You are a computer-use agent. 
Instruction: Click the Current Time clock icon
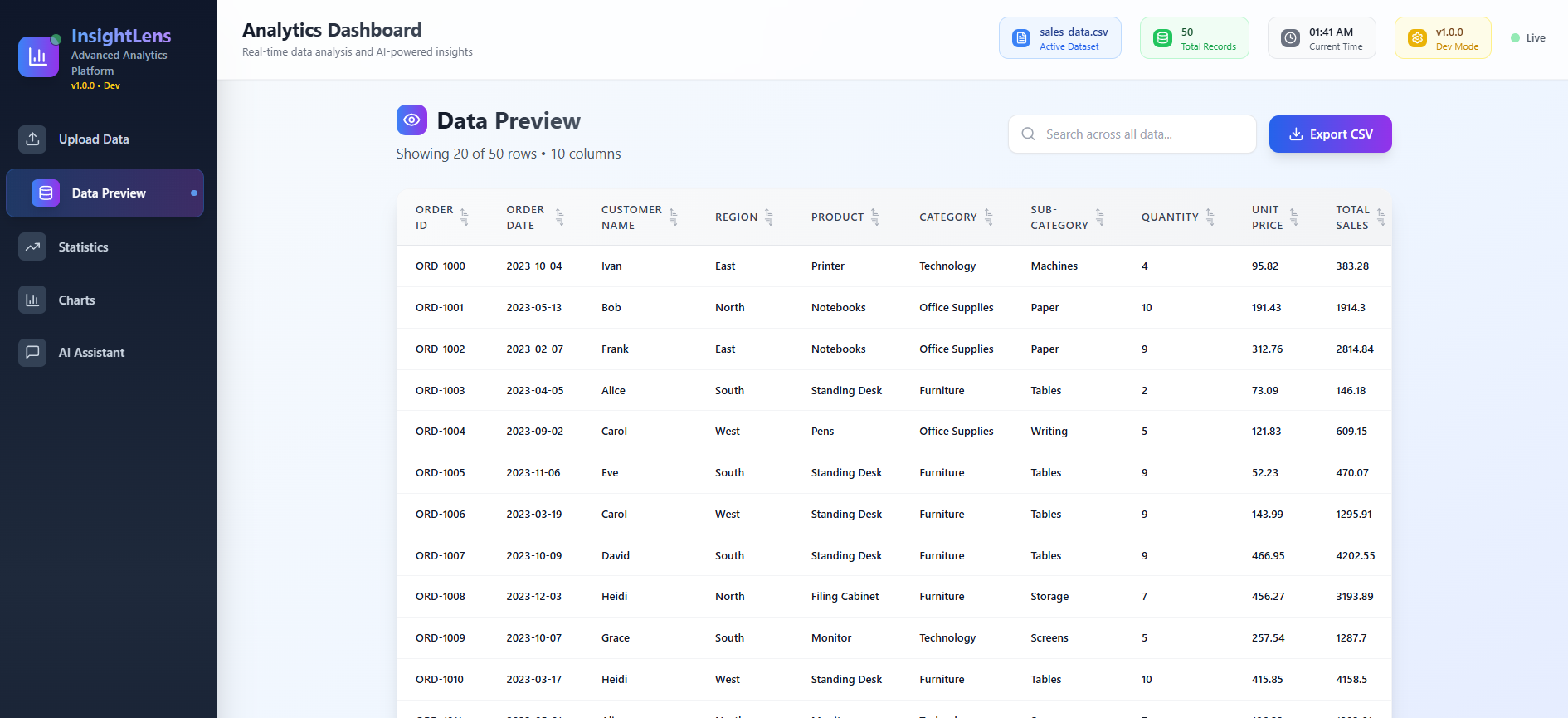[x=1290, y=38]
